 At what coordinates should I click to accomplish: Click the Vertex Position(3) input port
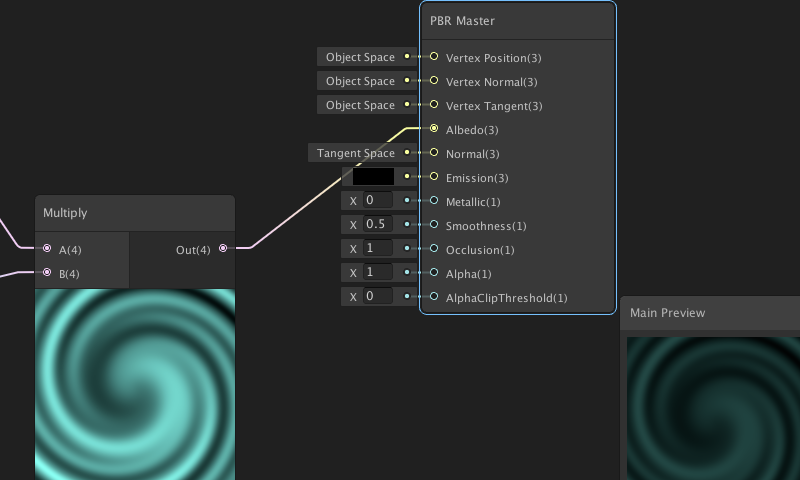434,56
